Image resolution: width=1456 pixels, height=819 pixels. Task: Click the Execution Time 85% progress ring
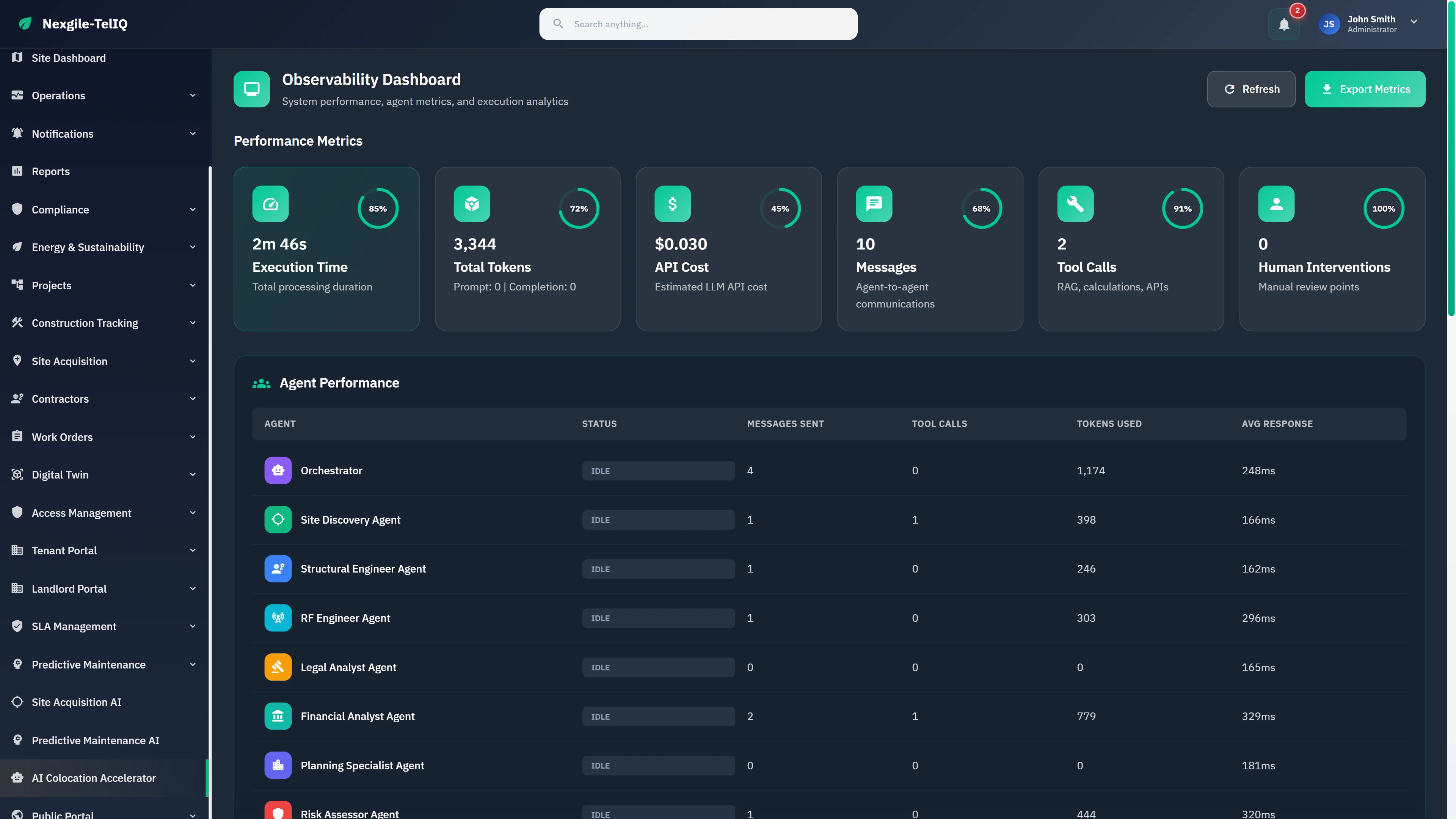(x=378, y=208)
